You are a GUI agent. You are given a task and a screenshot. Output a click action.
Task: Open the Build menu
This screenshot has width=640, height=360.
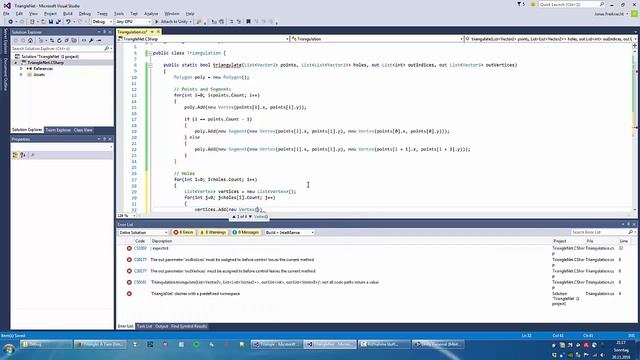68,13
